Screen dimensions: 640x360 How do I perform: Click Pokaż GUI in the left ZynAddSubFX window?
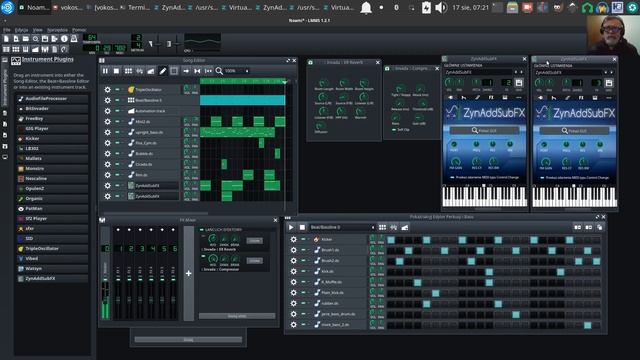click(484, 130)
